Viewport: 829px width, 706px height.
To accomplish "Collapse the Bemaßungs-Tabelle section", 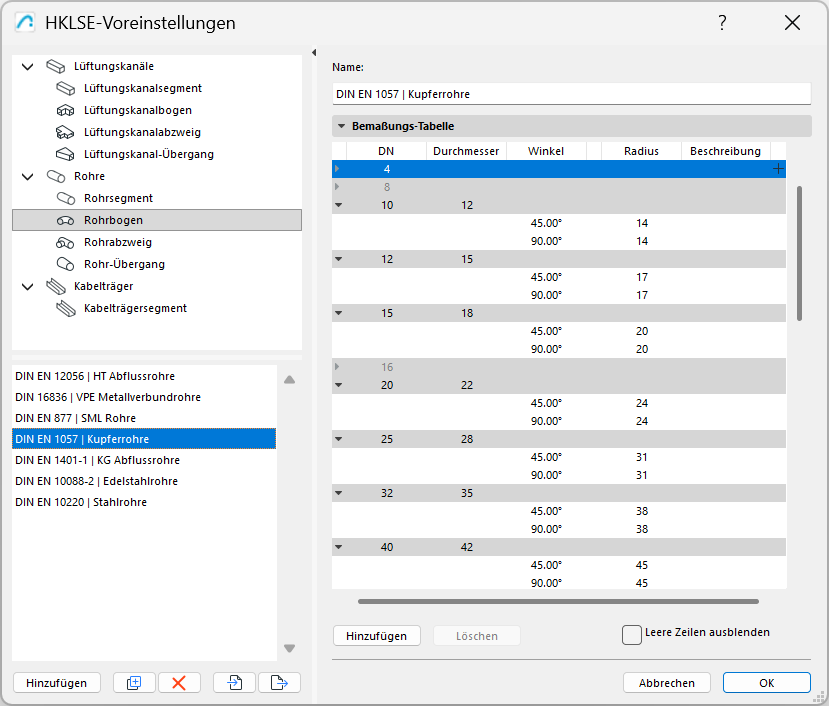I will coord(342,126).
